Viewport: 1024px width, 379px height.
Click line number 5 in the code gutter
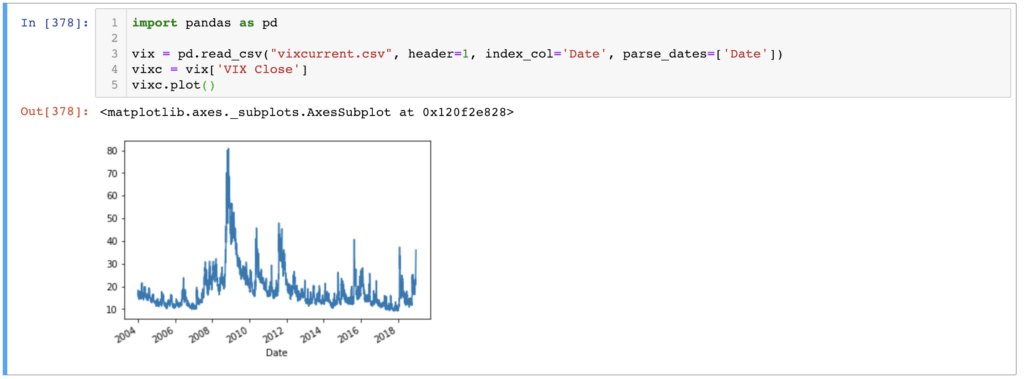[x=114, y=86]
